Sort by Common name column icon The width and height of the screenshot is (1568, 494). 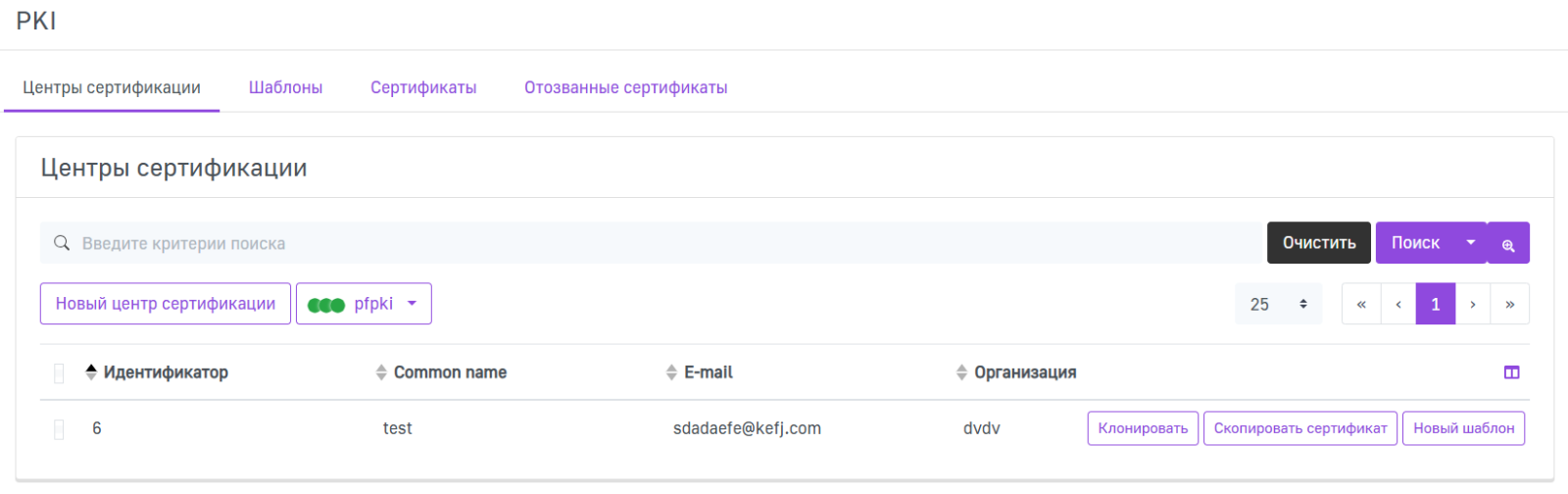[381, 372]
